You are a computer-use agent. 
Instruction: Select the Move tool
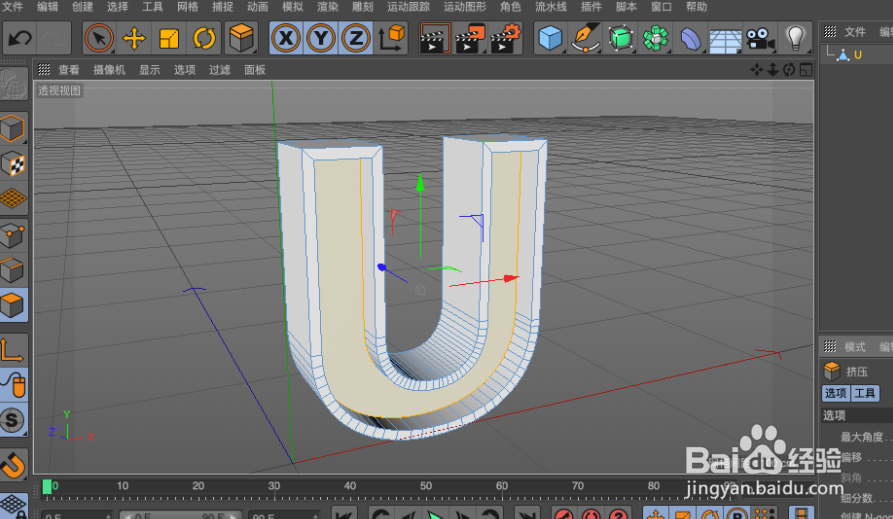pyautogui.click(x=134, y=39)
